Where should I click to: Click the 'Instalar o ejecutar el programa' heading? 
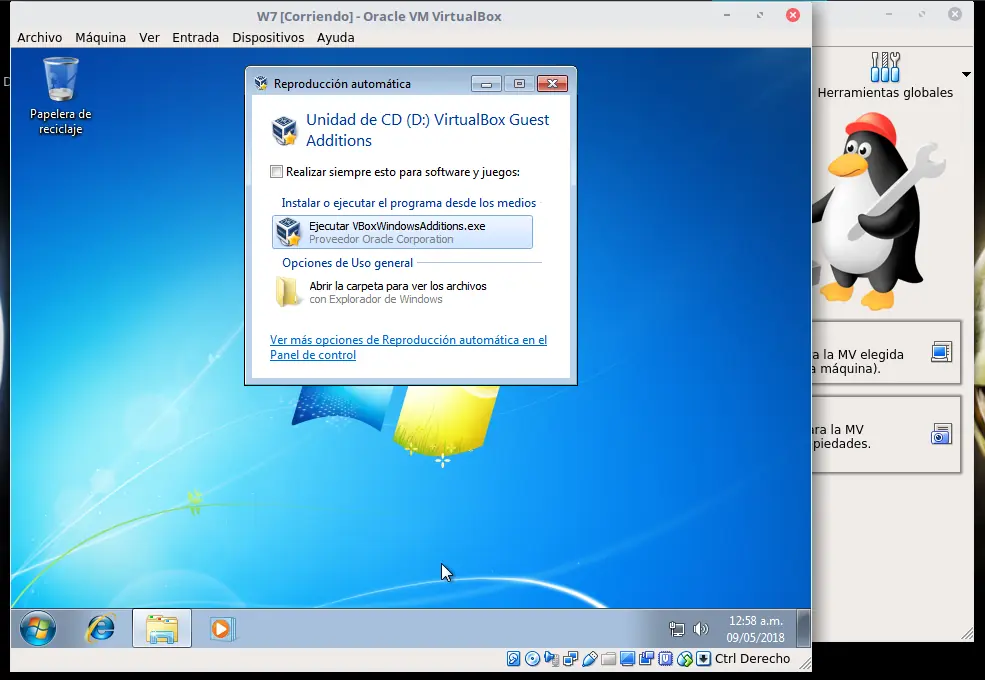point(409,203)
